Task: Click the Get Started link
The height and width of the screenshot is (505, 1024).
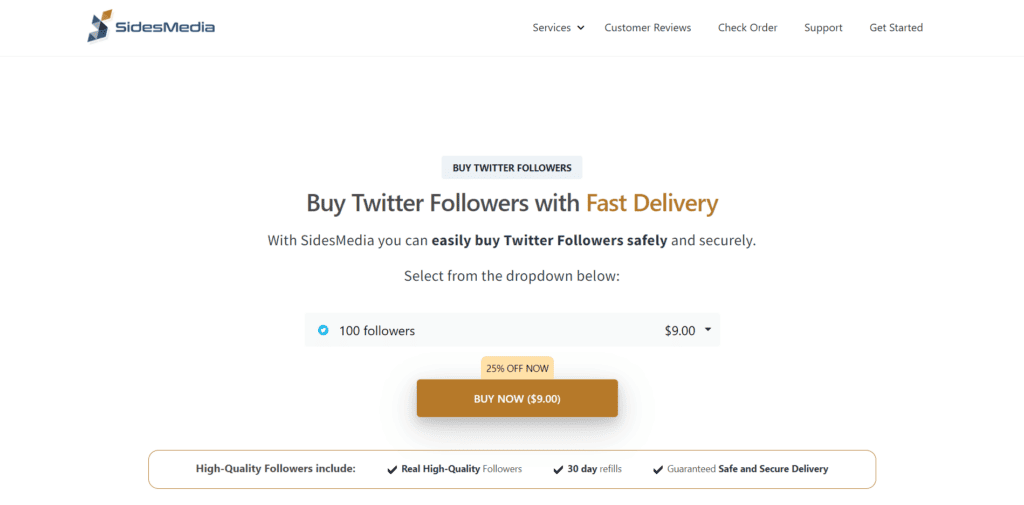Action: coord(896,28)
